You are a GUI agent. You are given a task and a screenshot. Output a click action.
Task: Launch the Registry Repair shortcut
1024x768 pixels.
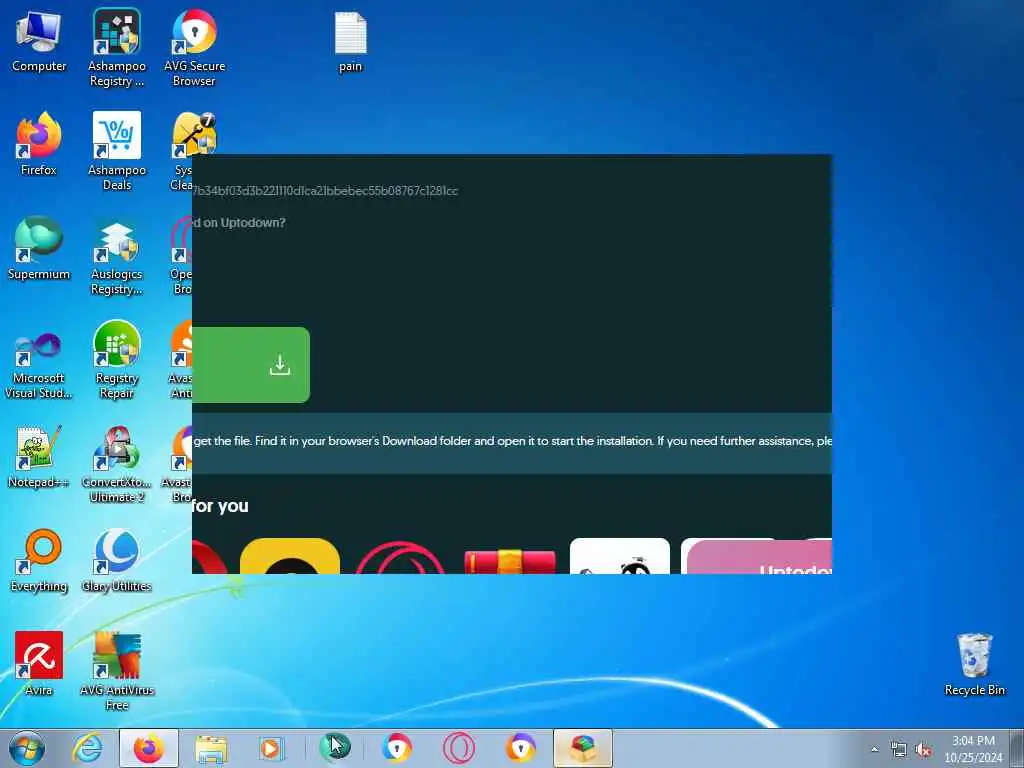[116, 359]
